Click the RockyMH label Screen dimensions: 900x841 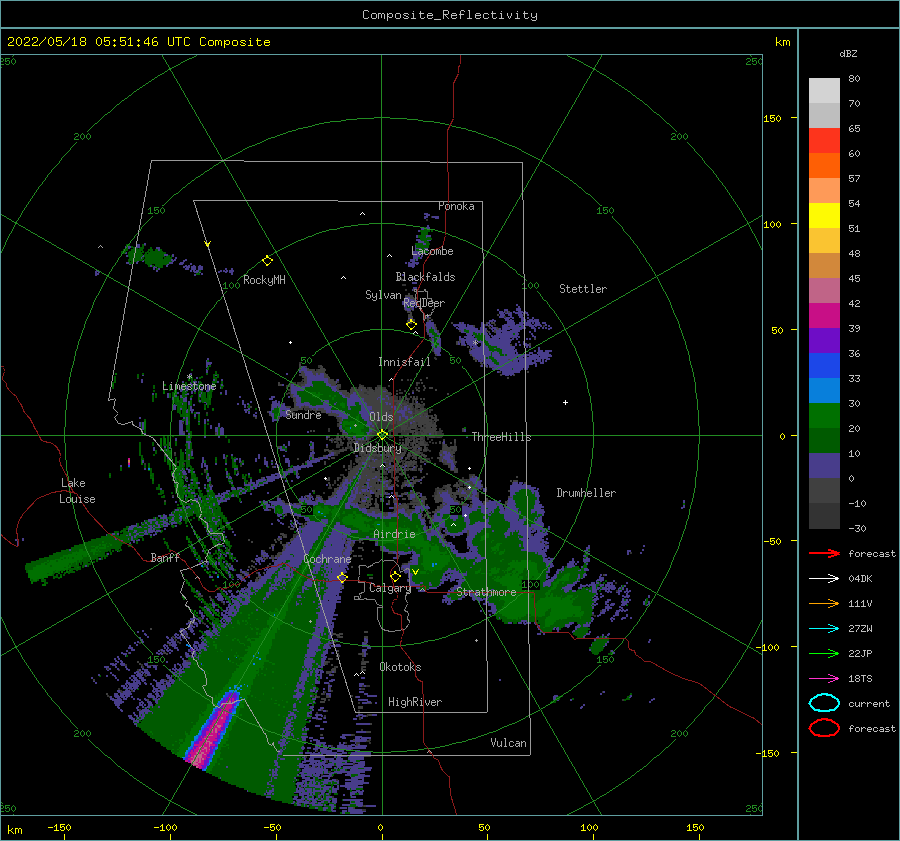click(264, 280)
